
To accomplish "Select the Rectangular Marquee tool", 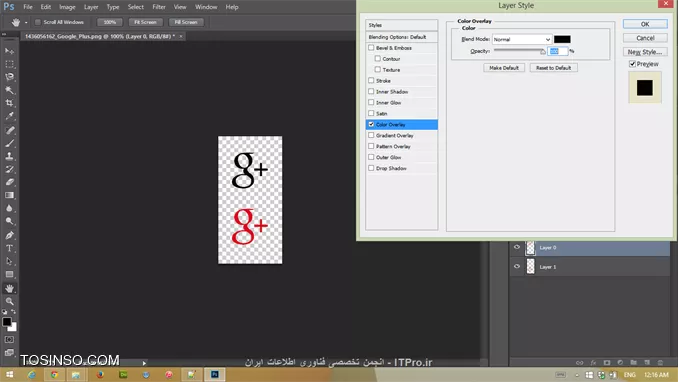I will pos(9,64).
